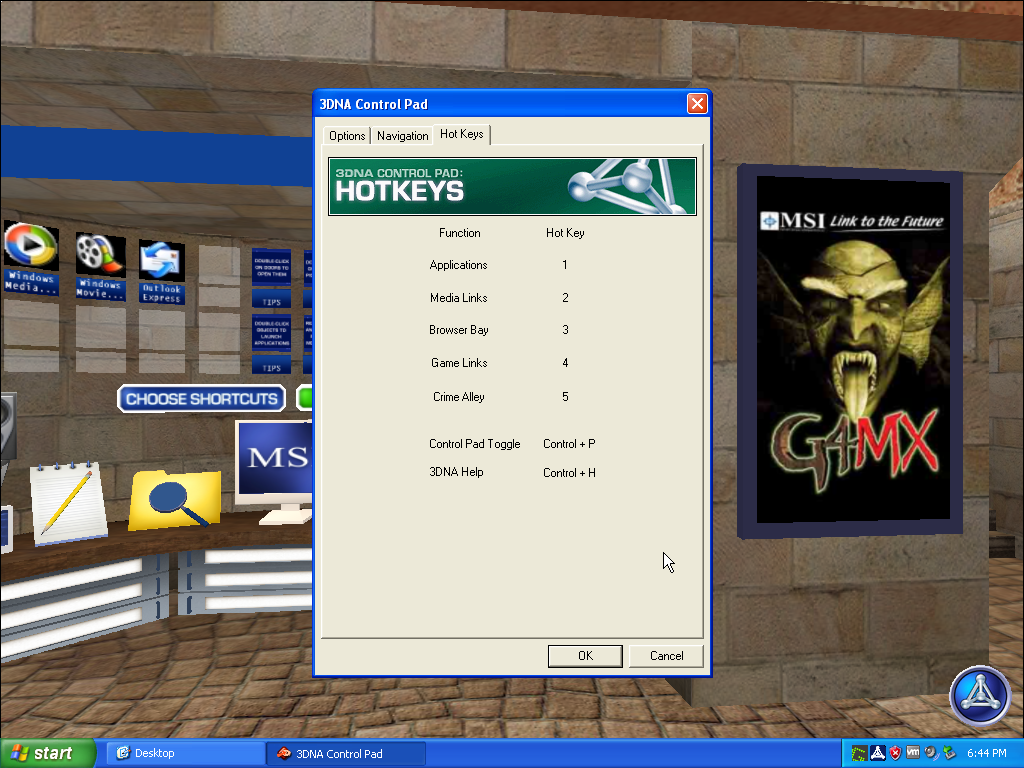
Task: Open the Start menu
Action: coord(47,753)
